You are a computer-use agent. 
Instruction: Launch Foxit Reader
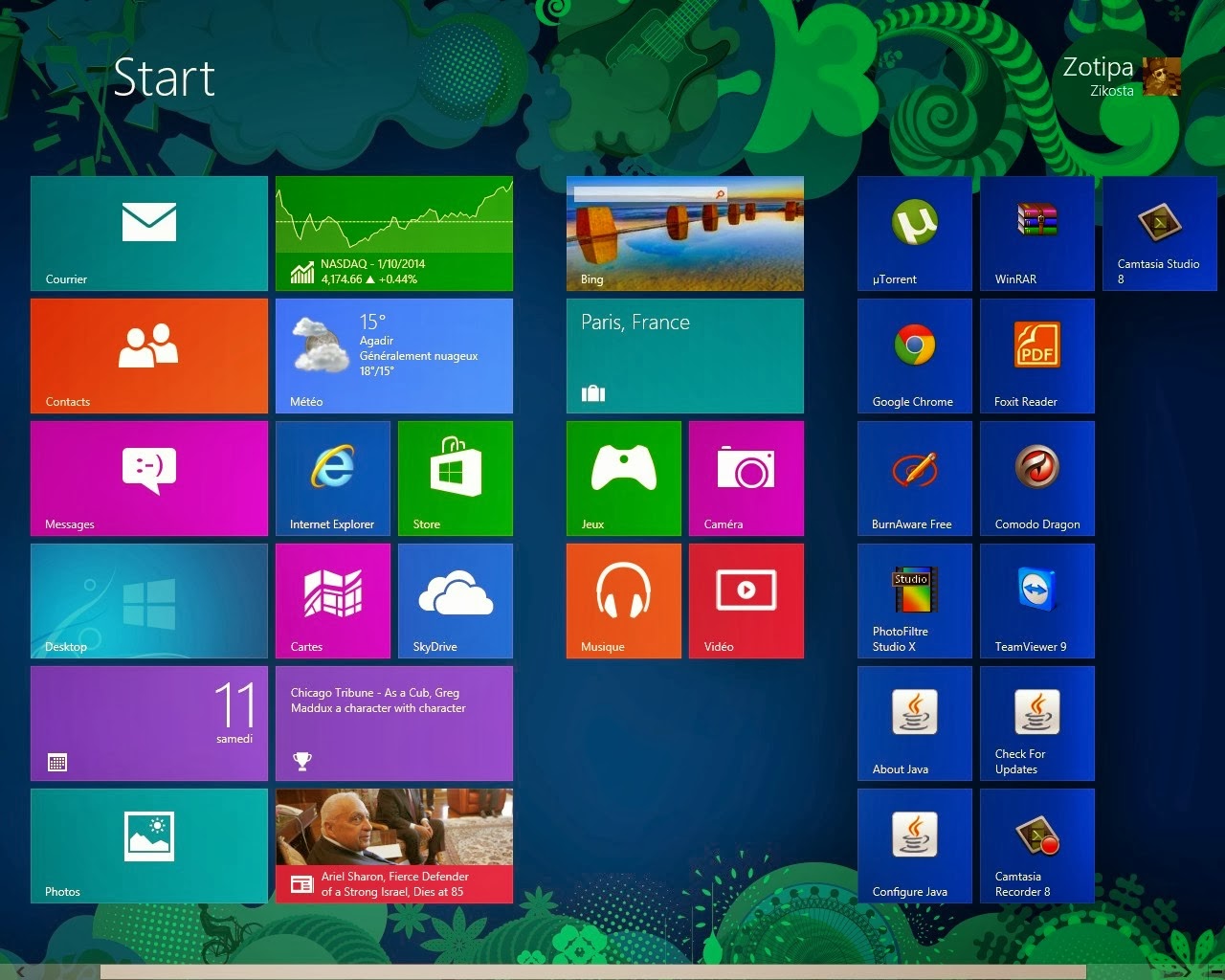(1037, 356)
